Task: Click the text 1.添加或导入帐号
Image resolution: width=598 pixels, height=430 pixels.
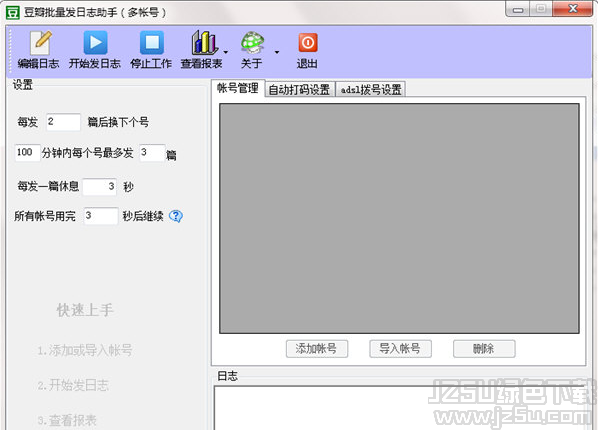Action: coord(85,350)
